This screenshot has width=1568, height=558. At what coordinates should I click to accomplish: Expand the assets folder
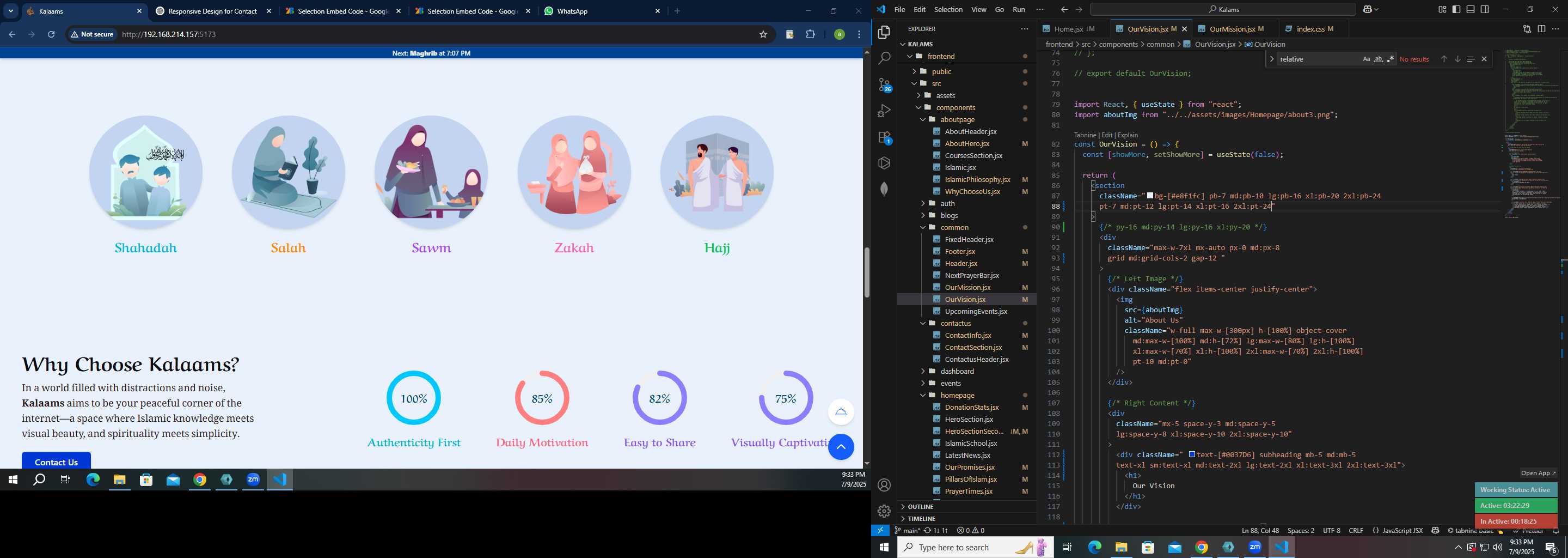(x=918, y=96)
